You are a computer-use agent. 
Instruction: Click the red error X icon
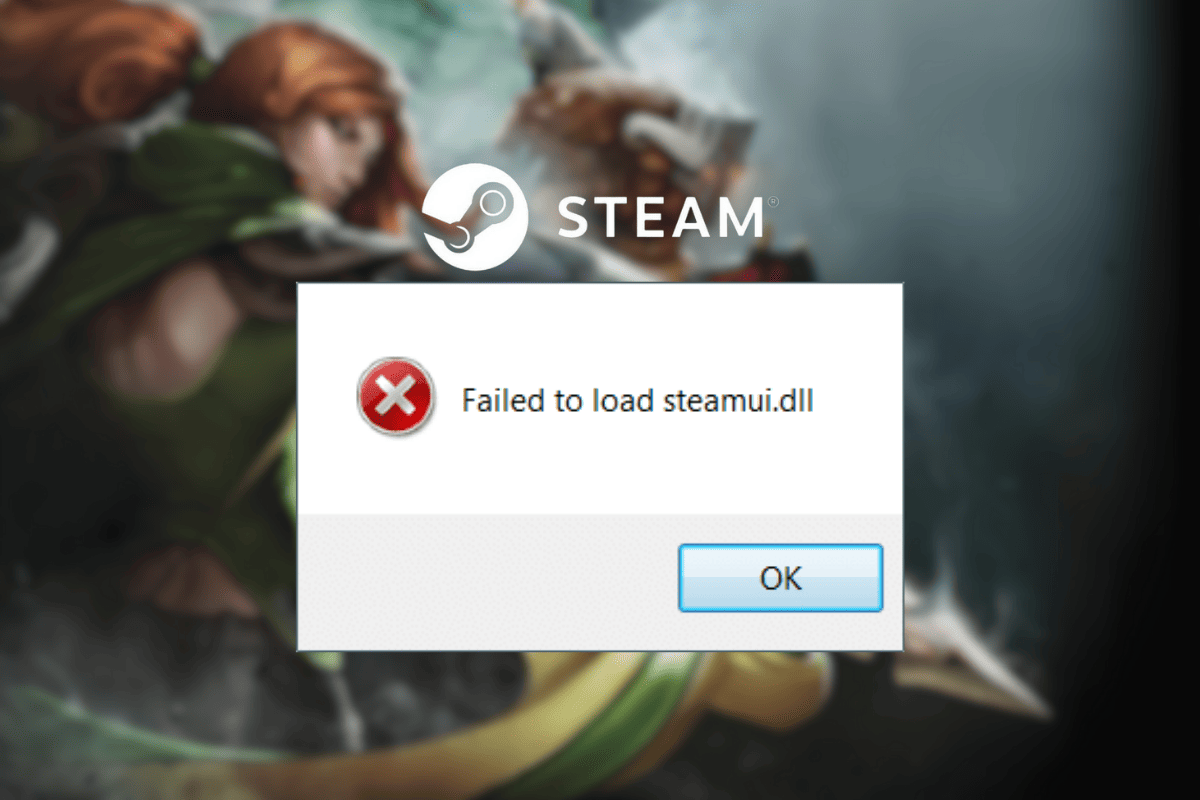[x=395, y=398]
